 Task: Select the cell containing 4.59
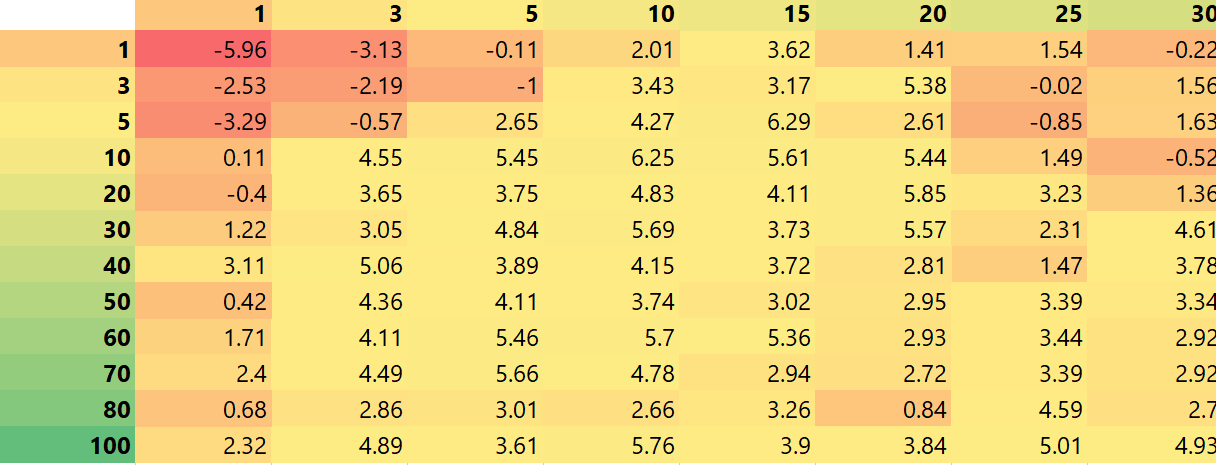[1019, 409]
